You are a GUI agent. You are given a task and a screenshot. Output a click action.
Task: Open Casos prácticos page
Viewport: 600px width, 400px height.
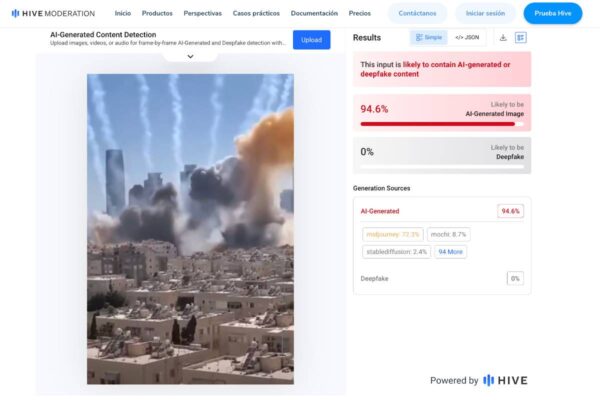click(256, 14)
